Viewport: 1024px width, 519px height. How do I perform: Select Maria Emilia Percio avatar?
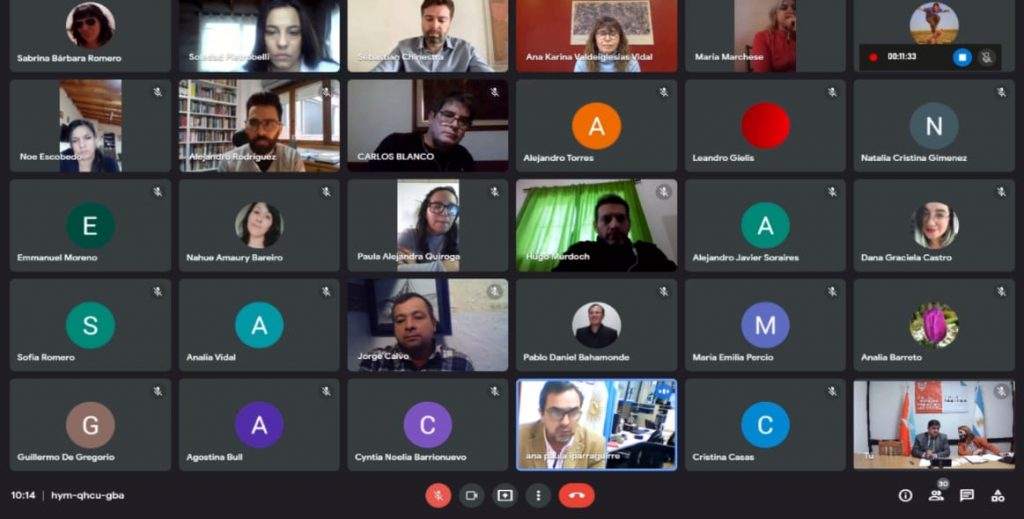click(x=765, y=325)
